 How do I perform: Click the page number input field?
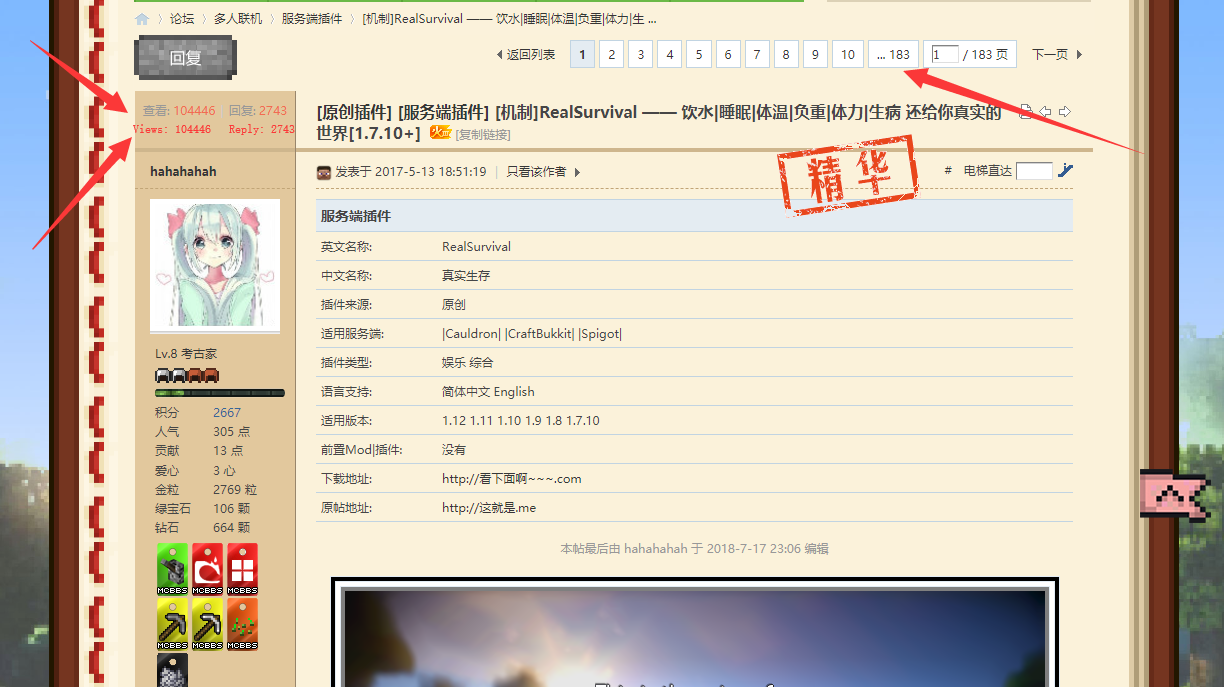point(944,55)
